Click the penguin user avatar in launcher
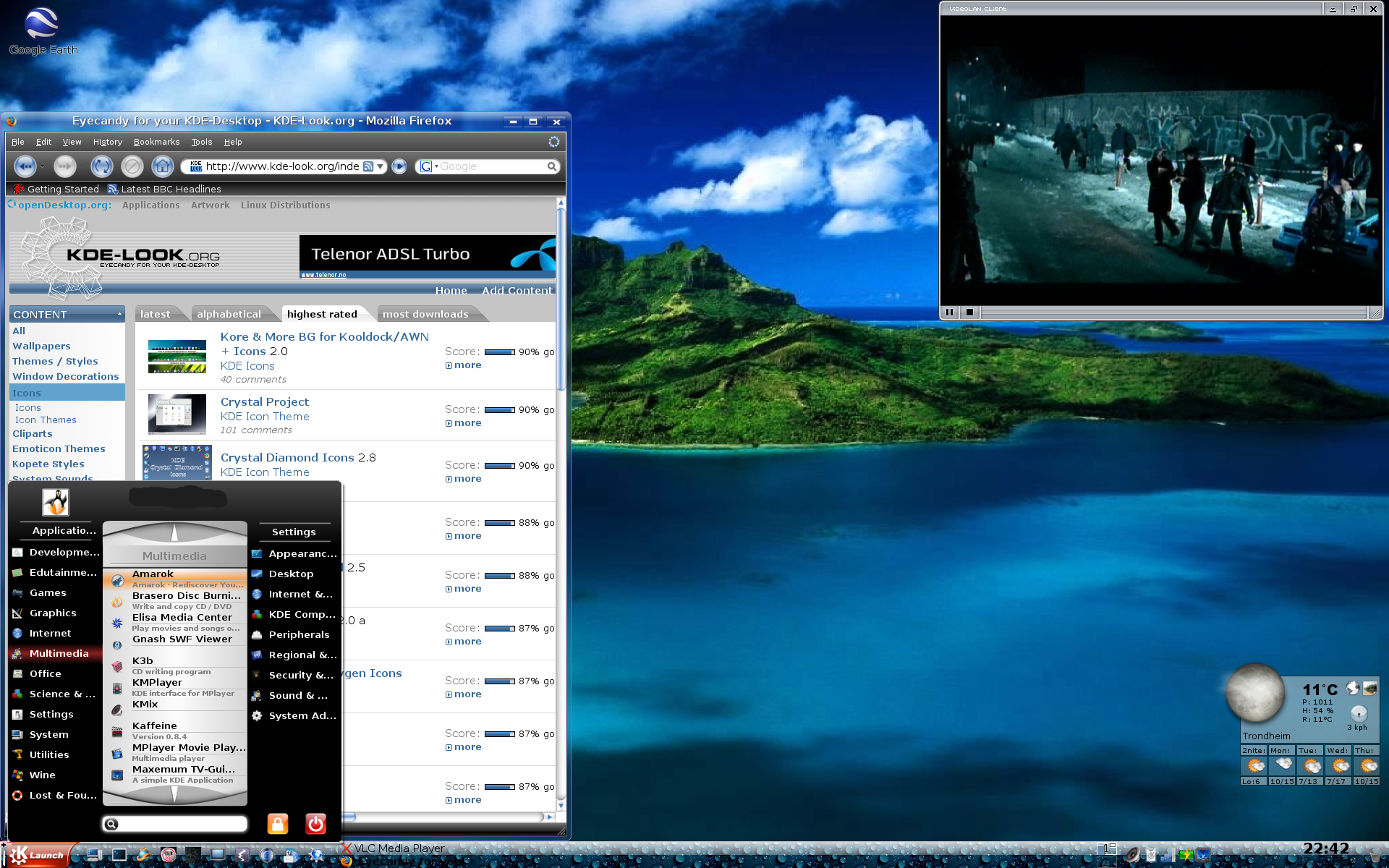Screen dimensions: 1389x868 [x=55, y=502]
